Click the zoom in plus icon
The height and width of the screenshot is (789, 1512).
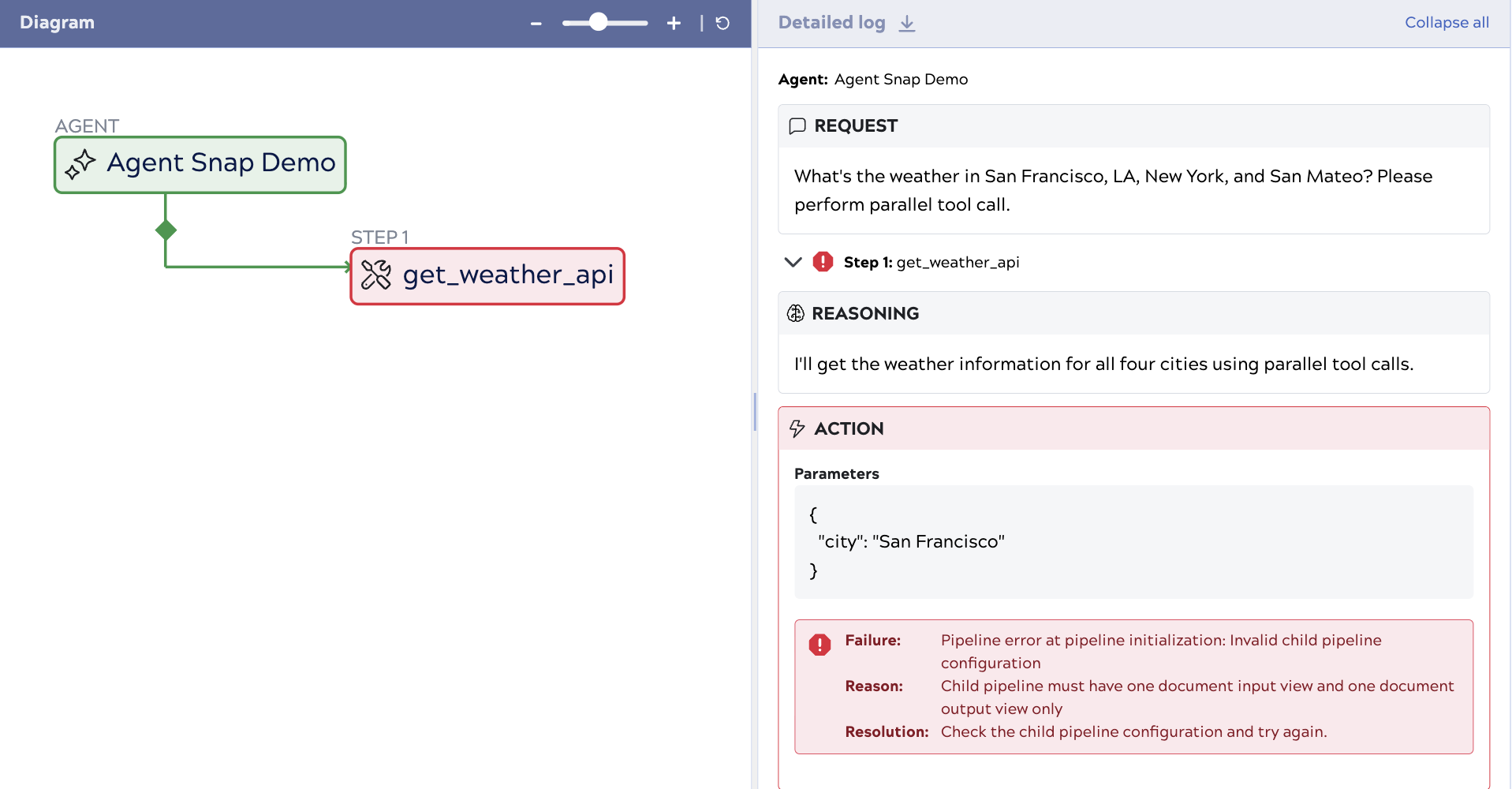tap(674, 24)
